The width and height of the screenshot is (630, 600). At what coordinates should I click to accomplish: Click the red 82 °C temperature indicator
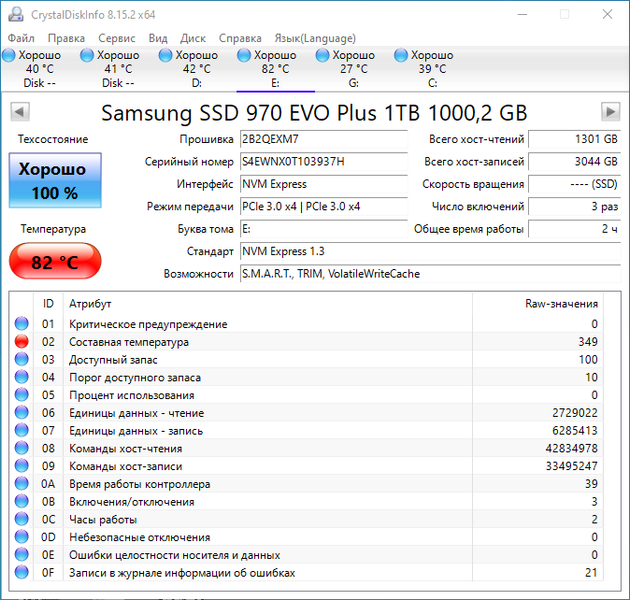coord(55,262)
